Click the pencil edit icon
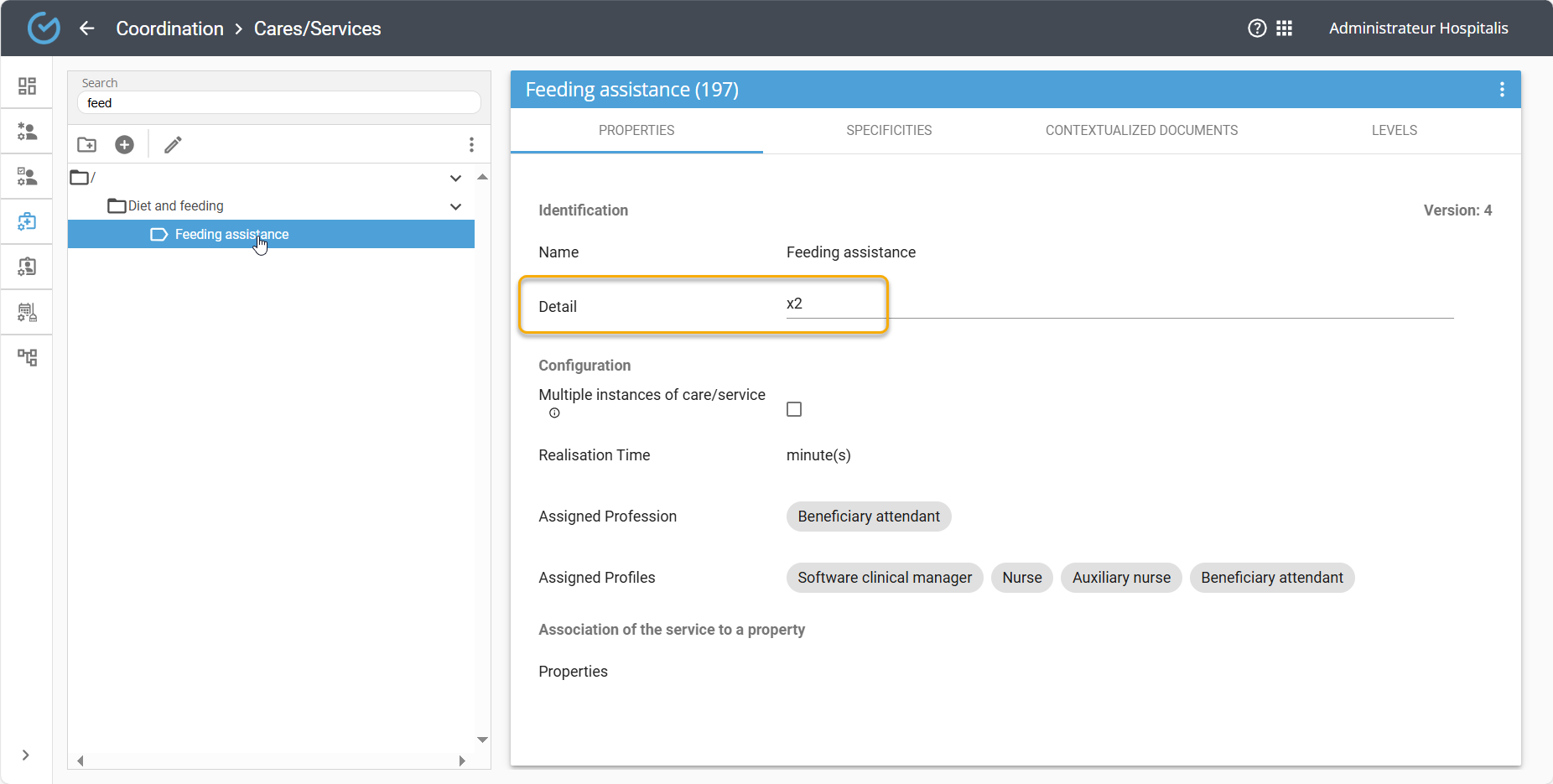 pos(173,145)
